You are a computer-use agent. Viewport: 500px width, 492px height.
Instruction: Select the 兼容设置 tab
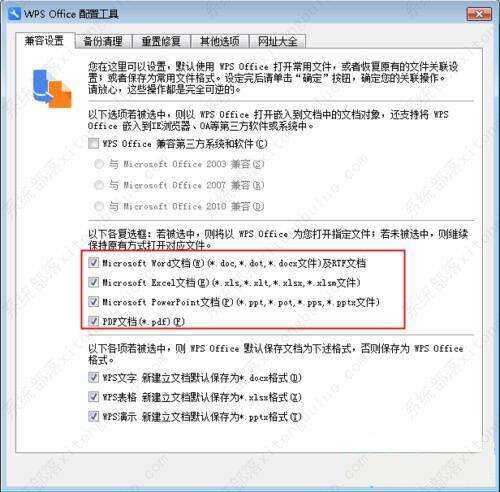45,41
